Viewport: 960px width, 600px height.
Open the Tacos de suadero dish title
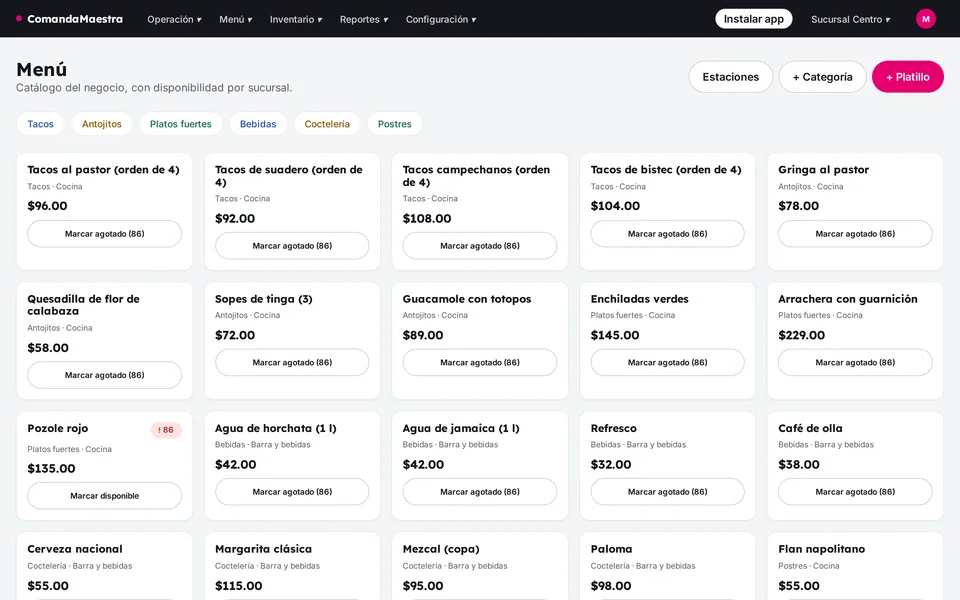pyautogui.click(x=288, y=176)
